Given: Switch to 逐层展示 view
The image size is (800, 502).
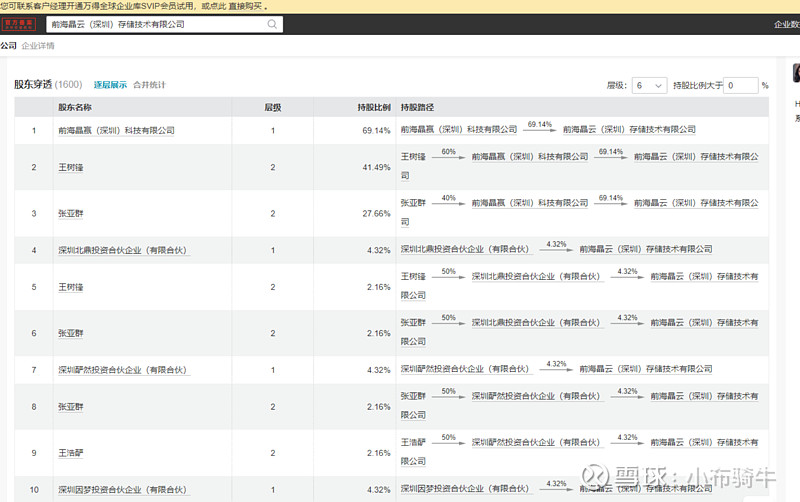Looking at the screenshot, I should click(110, 85).
